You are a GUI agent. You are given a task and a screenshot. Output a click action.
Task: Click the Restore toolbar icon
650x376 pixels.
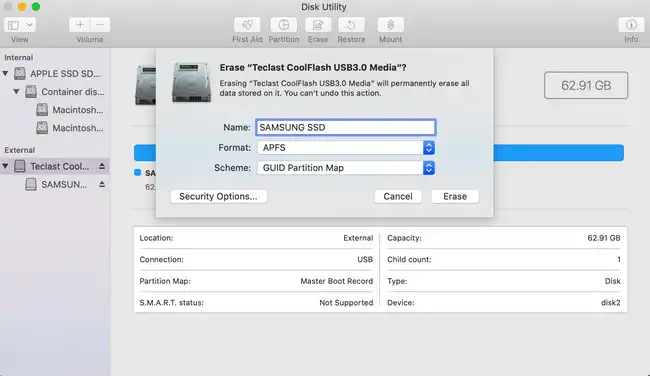351,25
